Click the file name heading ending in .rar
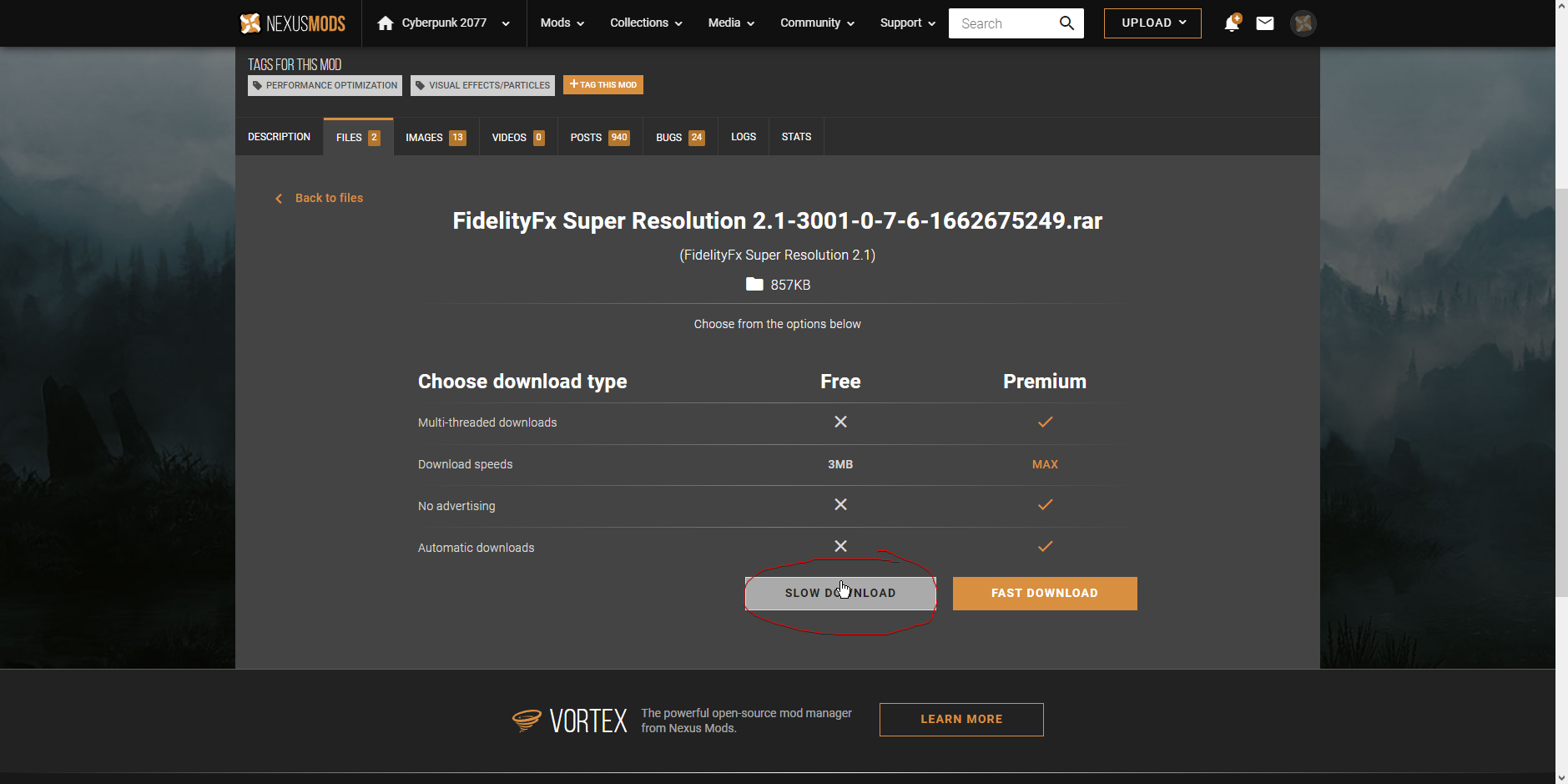Viewport: 1568px width, 784px height. pos(778,220)
